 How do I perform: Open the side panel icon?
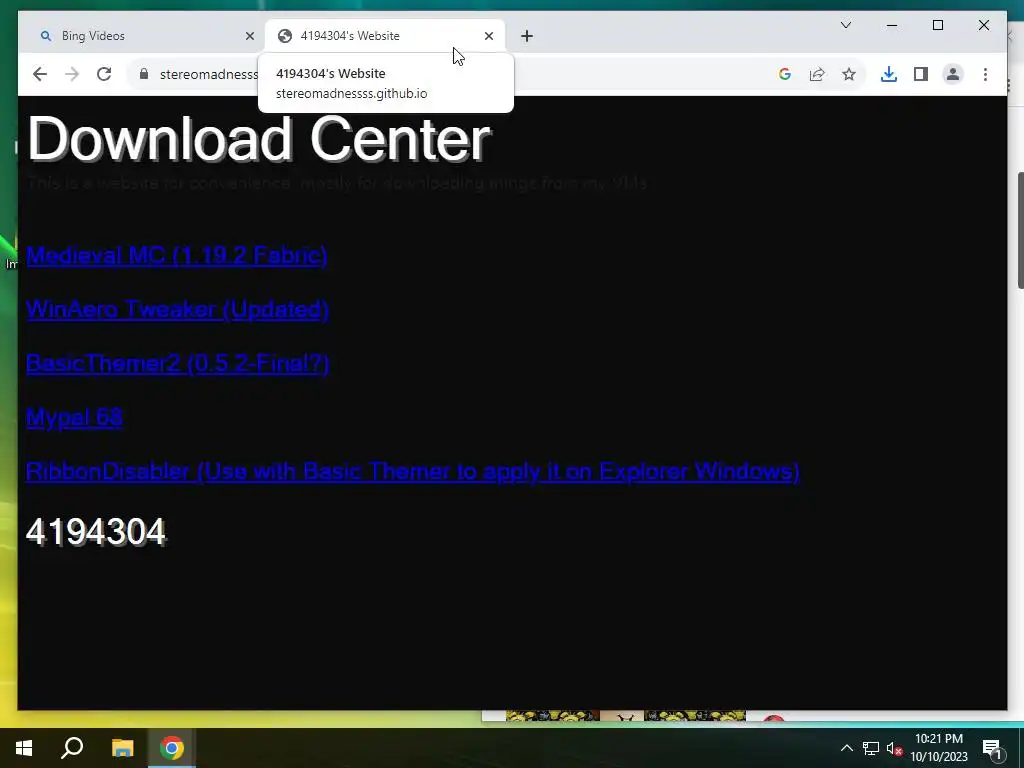(x=921, y=74)
